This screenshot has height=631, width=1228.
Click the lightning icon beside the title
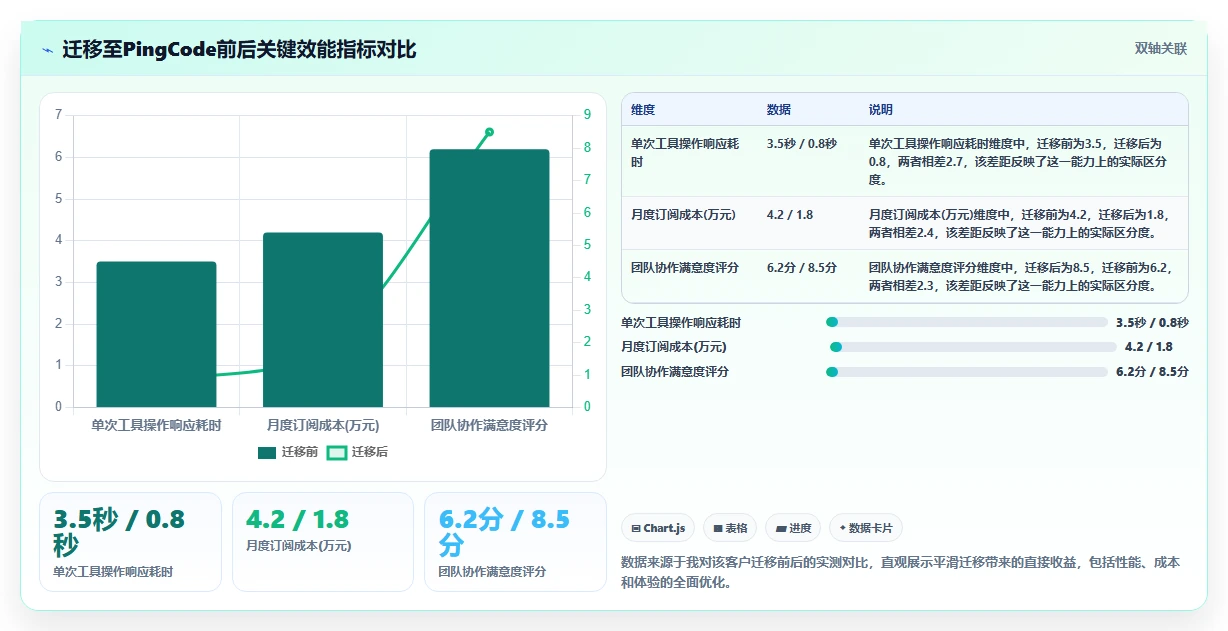[x=47, y=50]
